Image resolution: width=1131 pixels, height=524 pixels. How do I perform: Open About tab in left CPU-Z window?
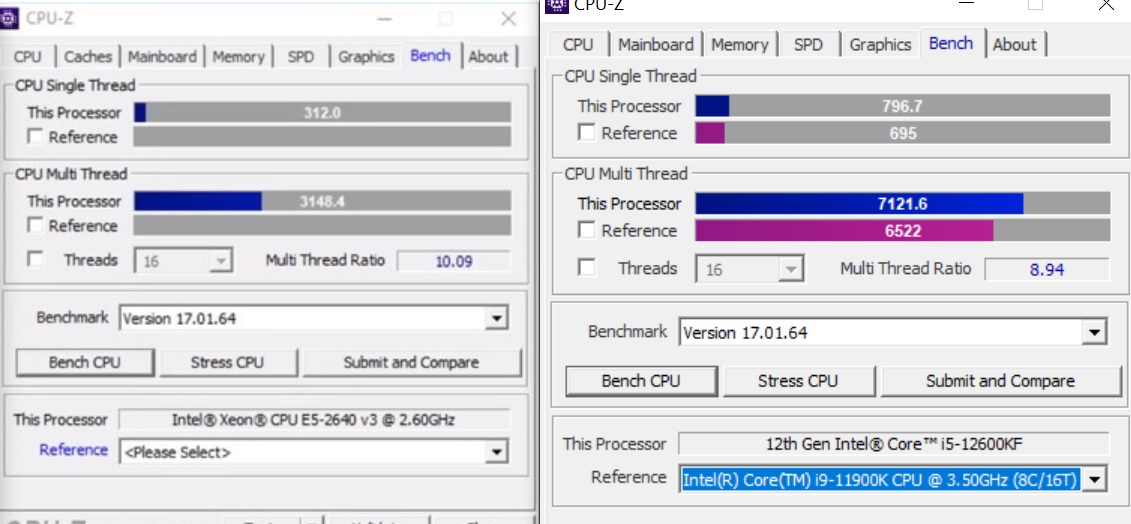[488, 56]
